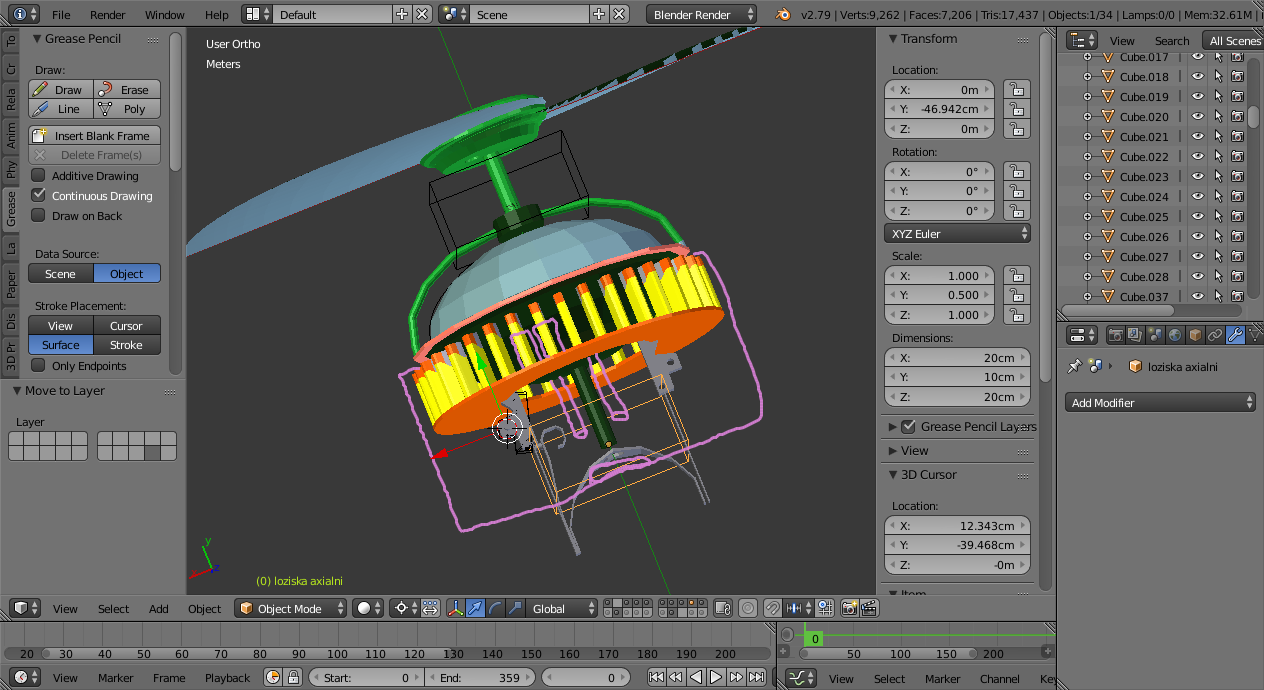Open the Constraints properties tab chain icon
The image size is (1264, 690).
click(1215, 335)
